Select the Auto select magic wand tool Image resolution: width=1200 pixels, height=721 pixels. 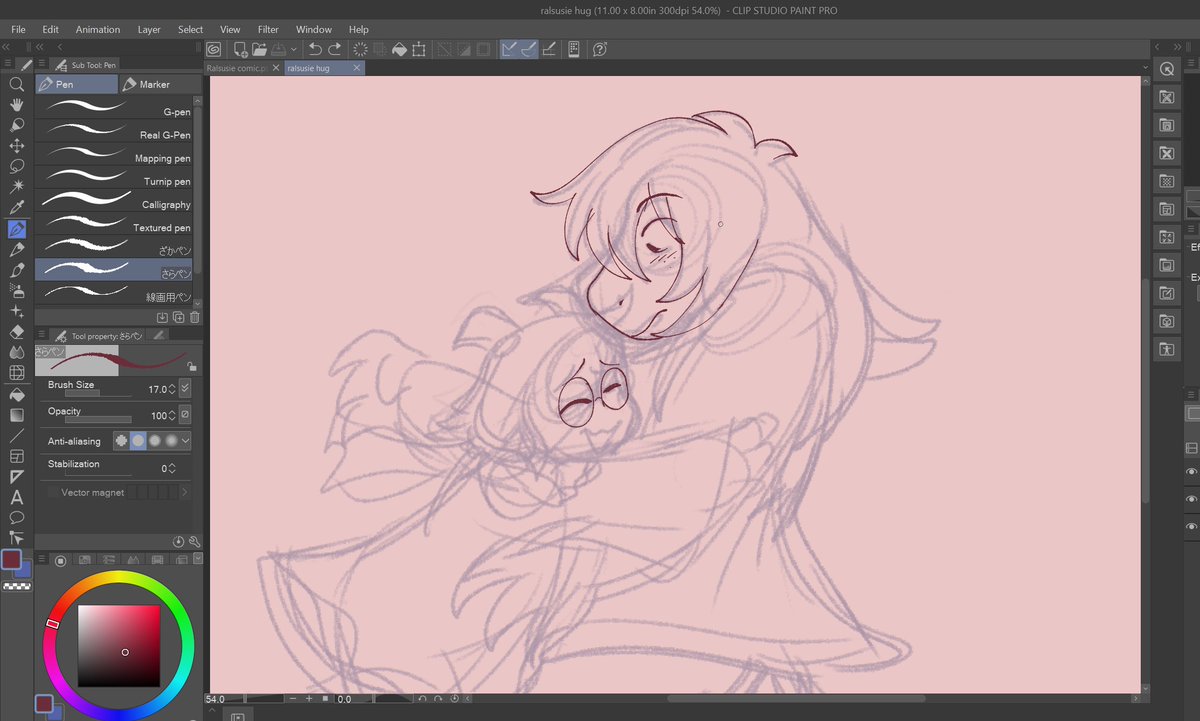17,187
